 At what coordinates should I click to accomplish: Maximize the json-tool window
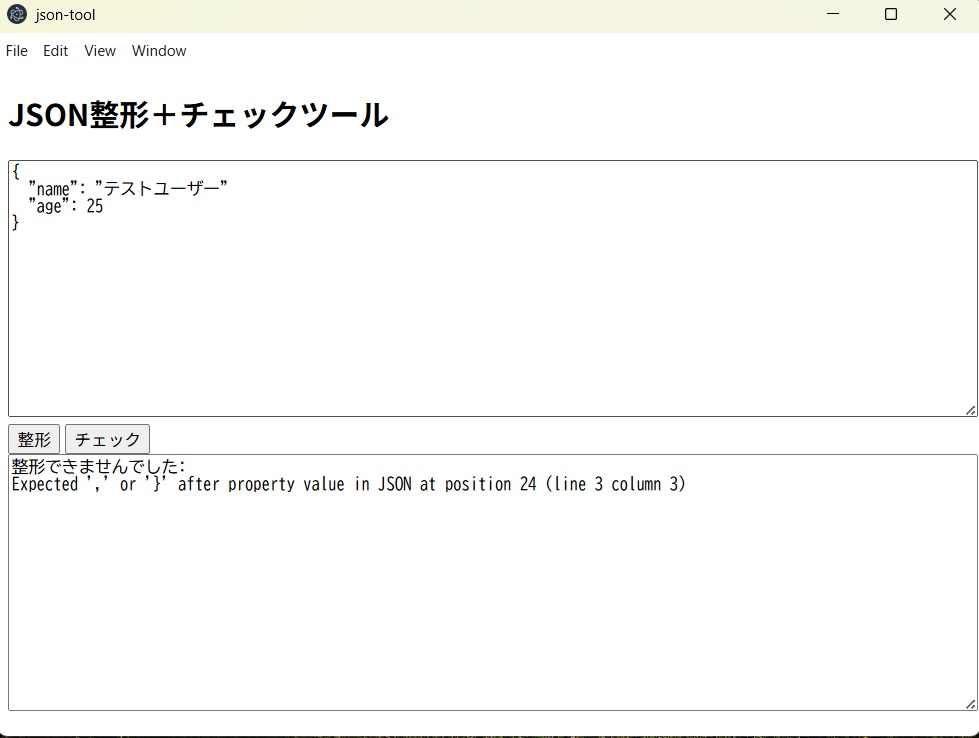(891, 14)
